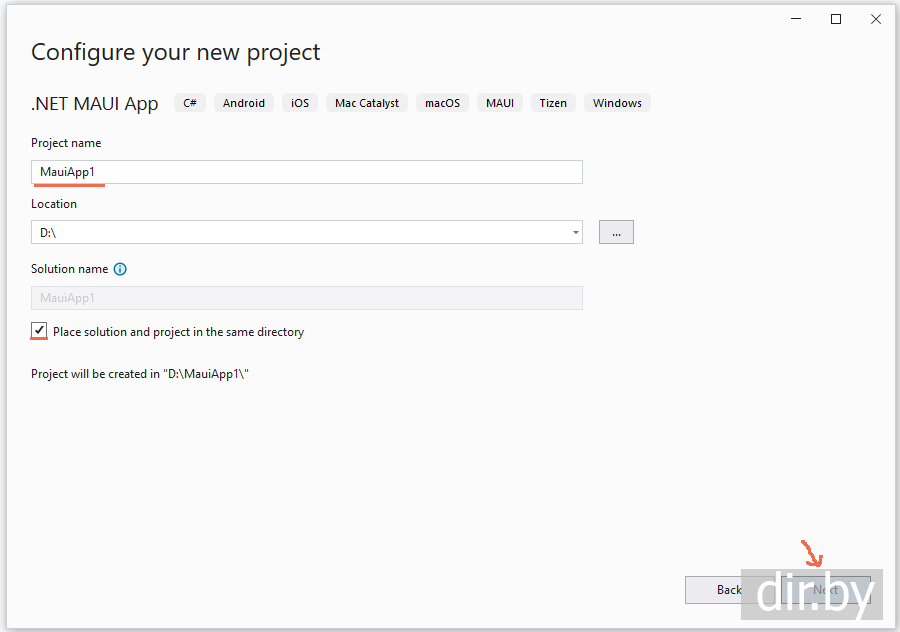Click the Back button
900x632 pixels.
click(714, 590)
